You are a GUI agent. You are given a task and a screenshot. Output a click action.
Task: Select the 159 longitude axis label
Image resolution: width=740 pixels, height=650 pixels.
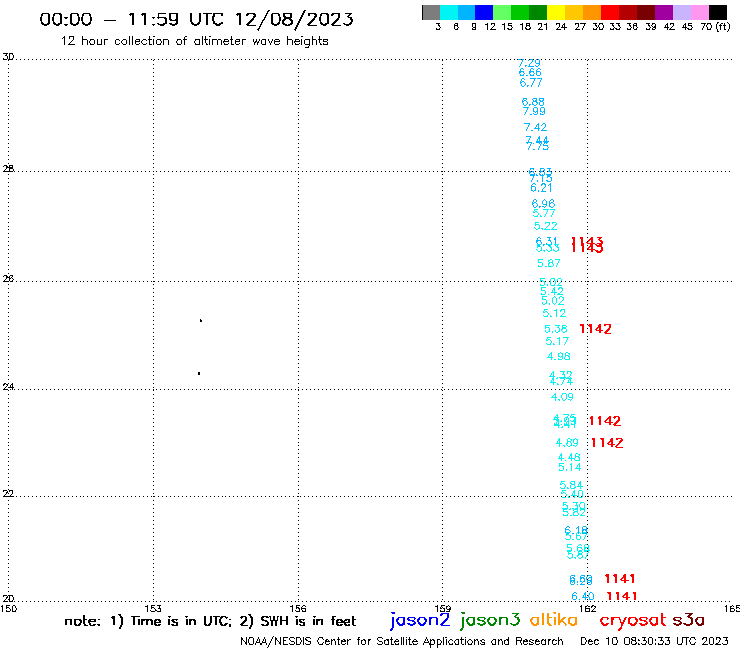coord(443,608)
